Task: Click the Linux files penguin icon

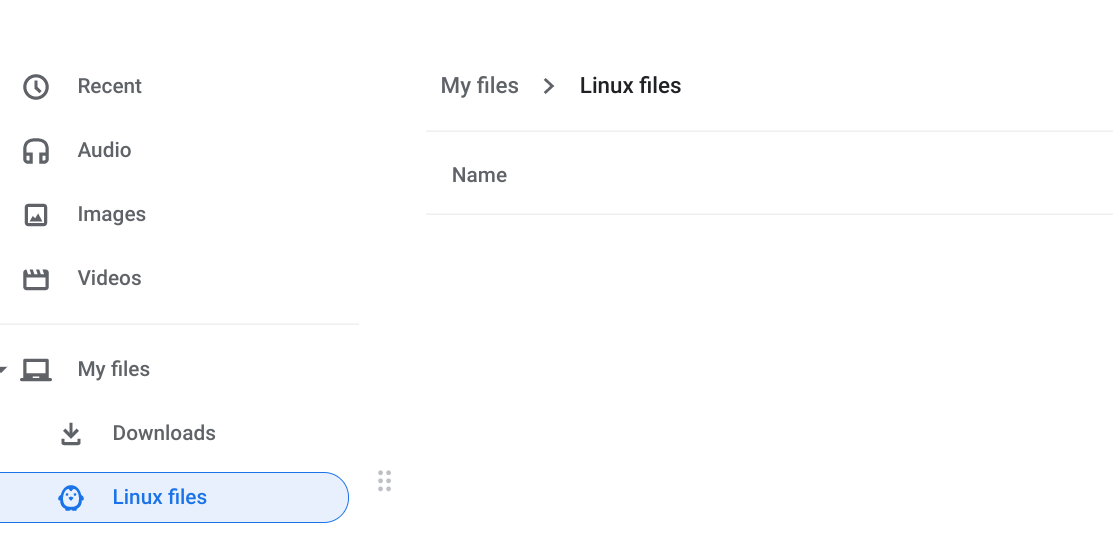Action: [x=71, y=498]
